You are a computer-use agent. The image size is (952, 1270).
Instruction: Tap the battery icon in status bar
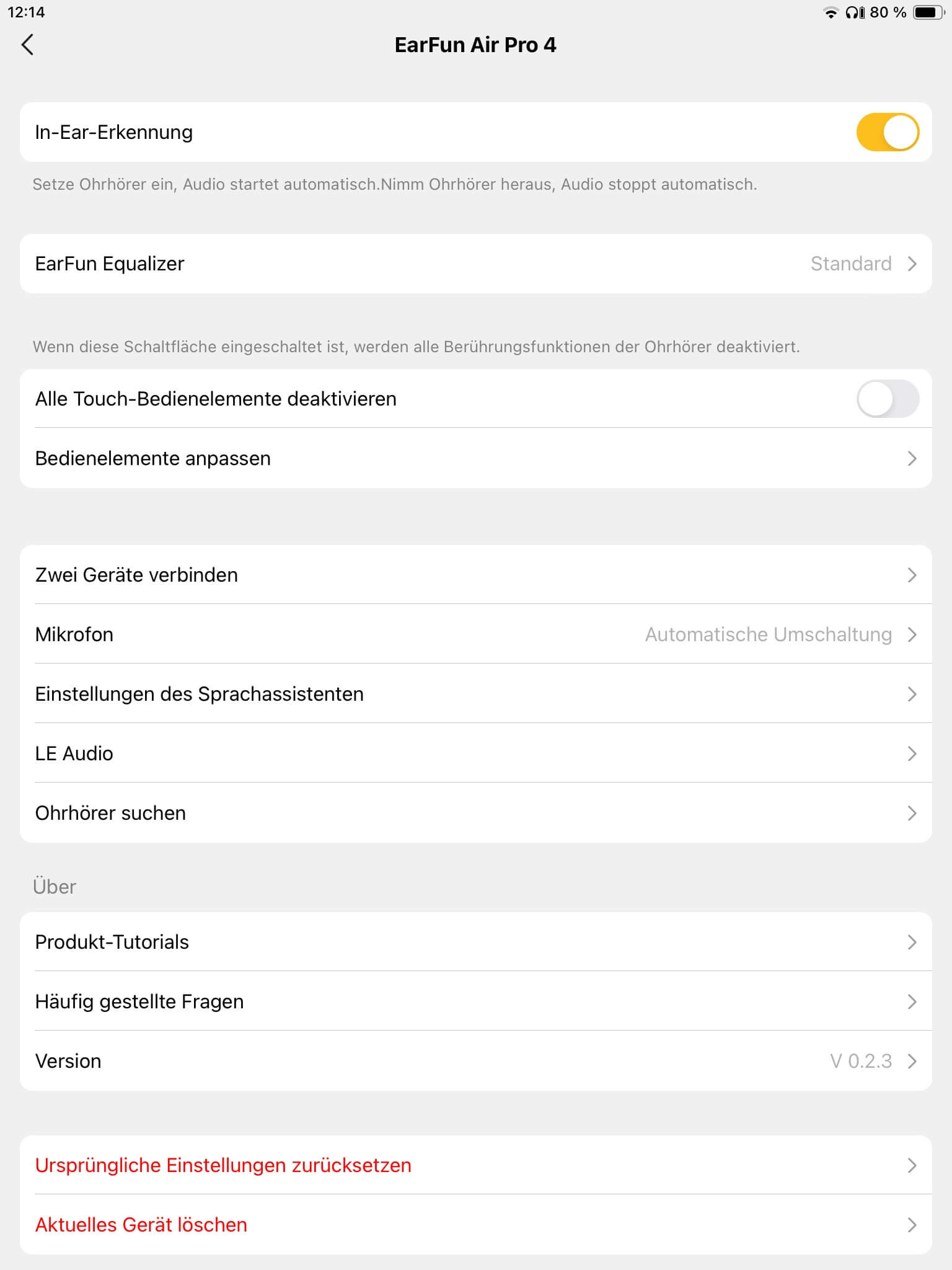pyautogui.click(x=928, y=12)
